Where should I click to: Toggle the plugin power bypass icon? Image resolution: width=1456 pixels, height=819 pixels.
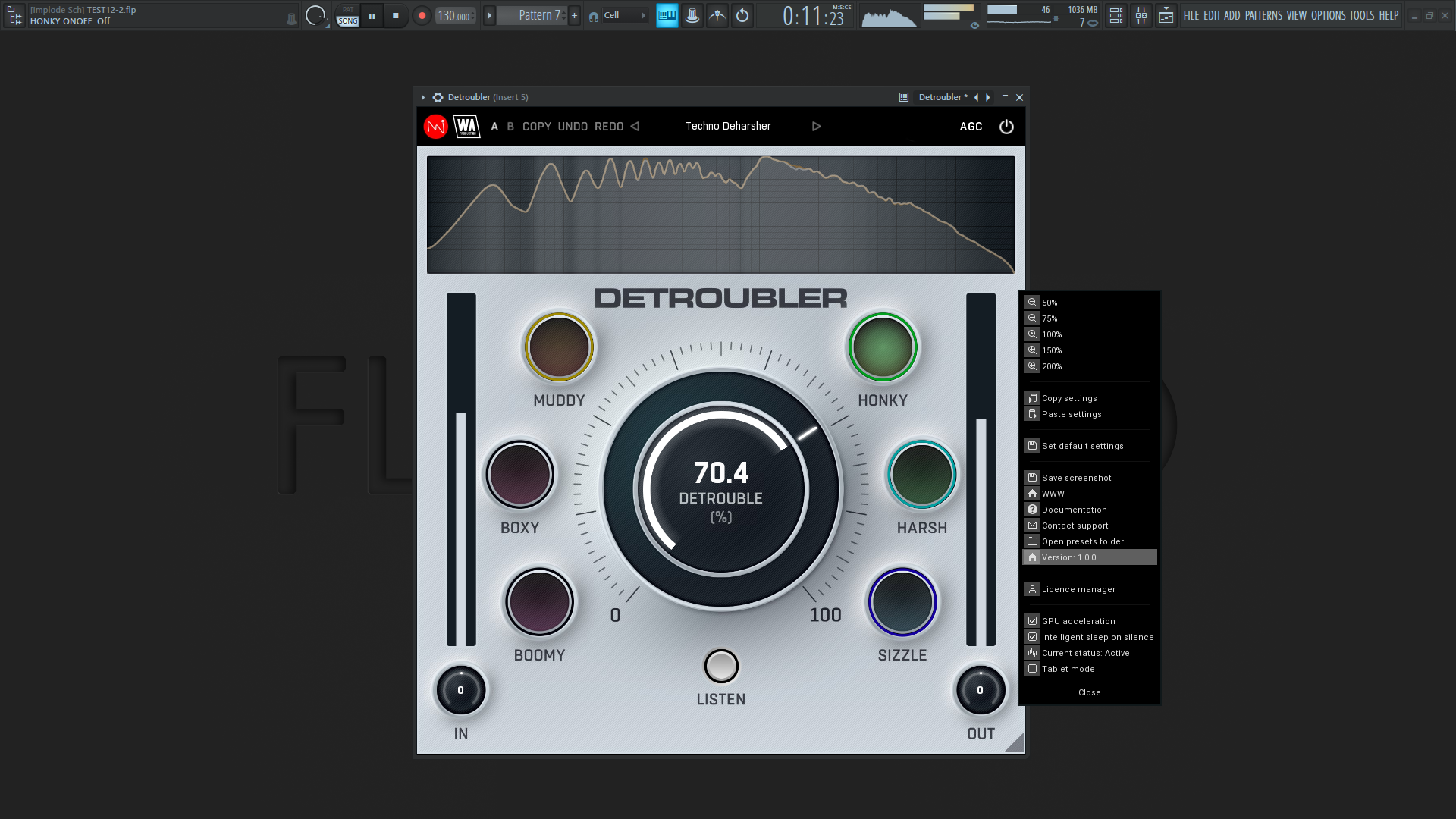(1006, 127)
